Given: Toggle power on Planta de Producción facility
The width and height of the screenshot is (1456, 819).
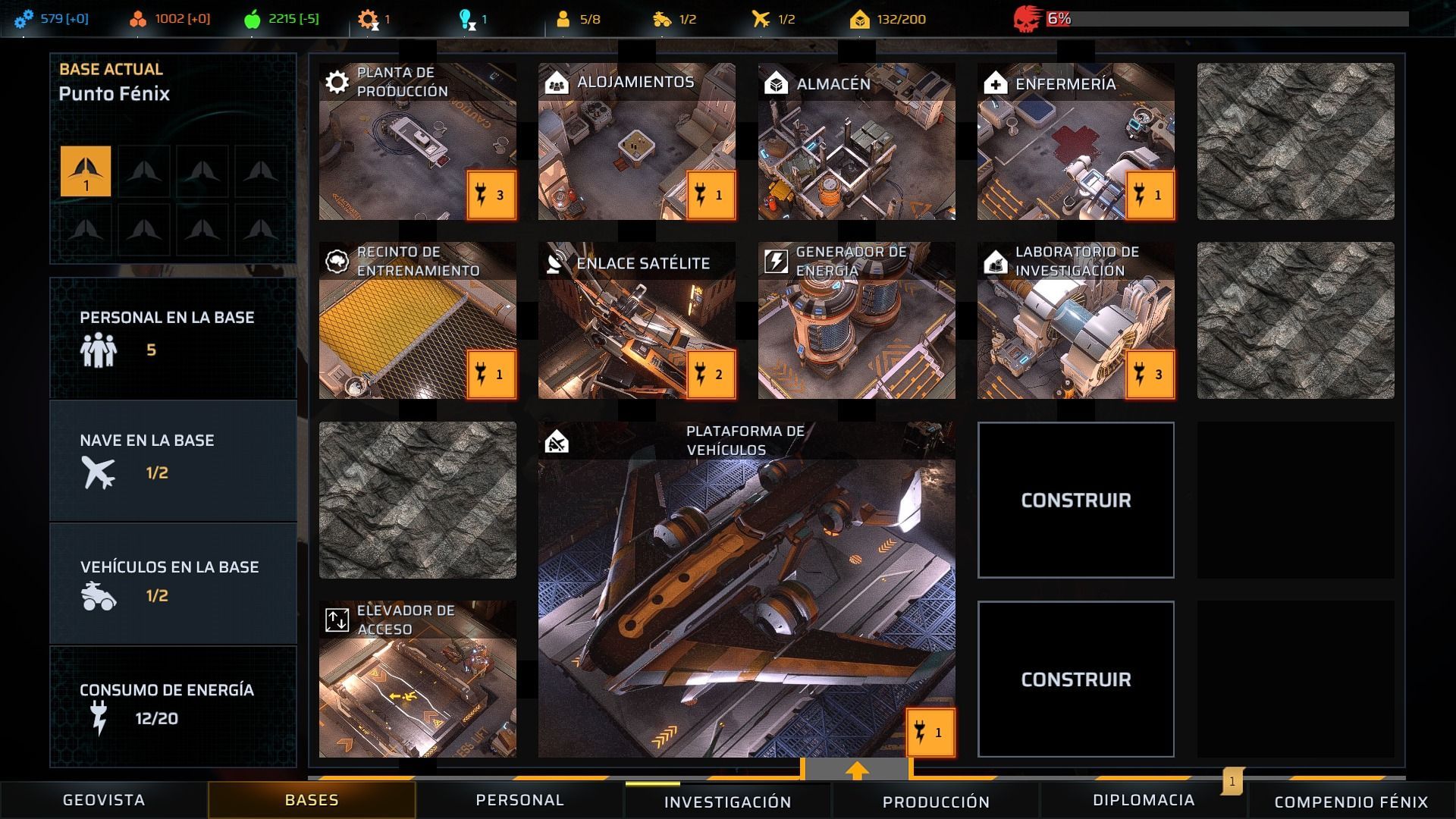Looking at the screenshot, I should [491, 195].
